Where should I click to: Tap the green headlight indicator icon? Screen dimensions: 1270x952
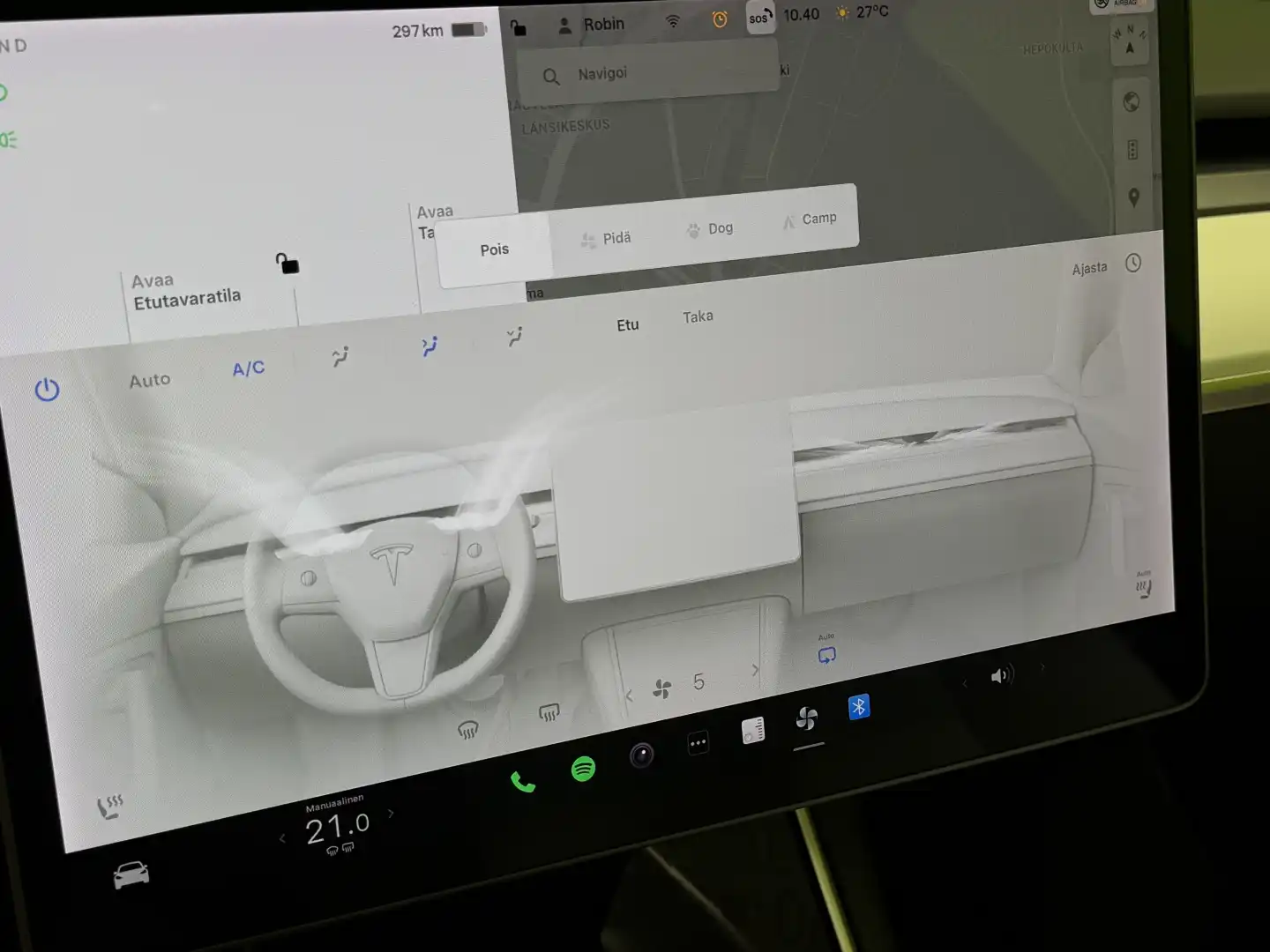9,140
